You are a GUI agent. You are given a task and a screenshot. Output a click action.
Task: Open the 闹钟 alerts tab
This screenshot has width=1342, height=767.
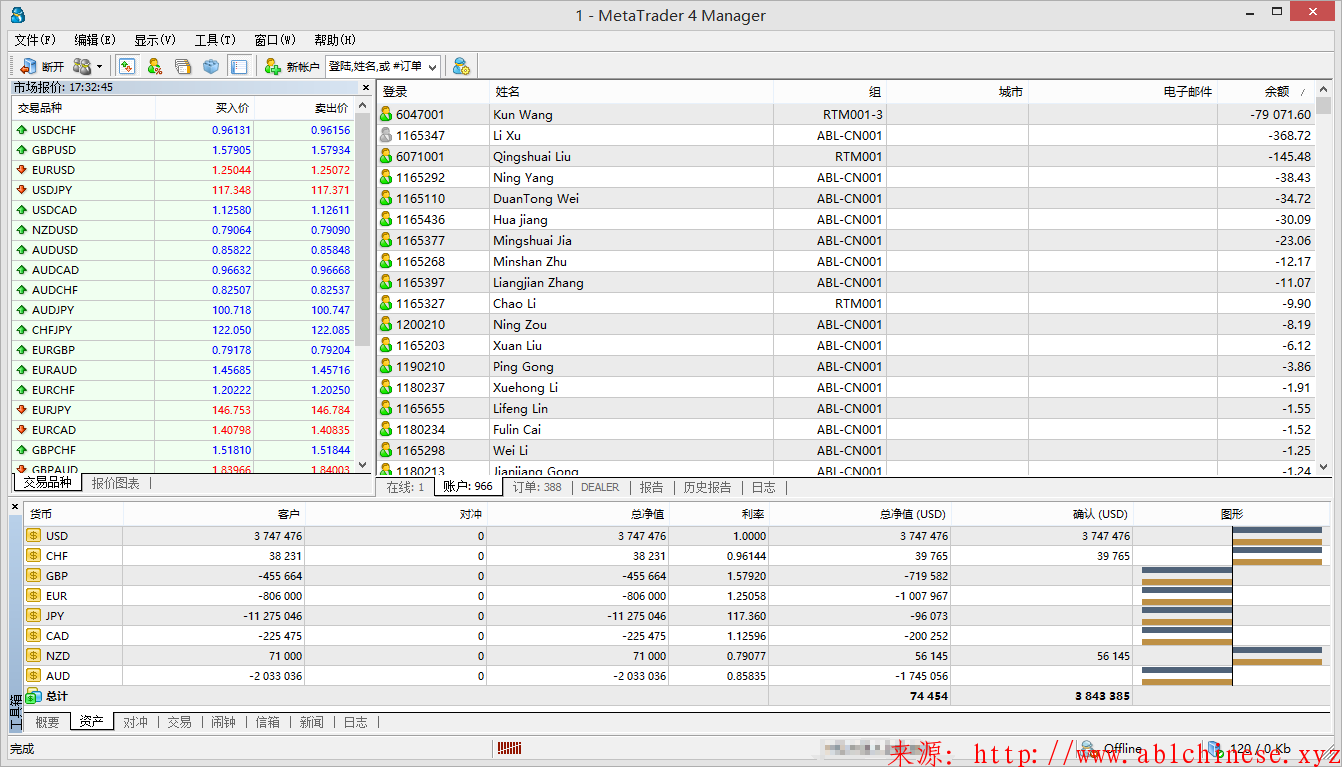tap(223, 722)
